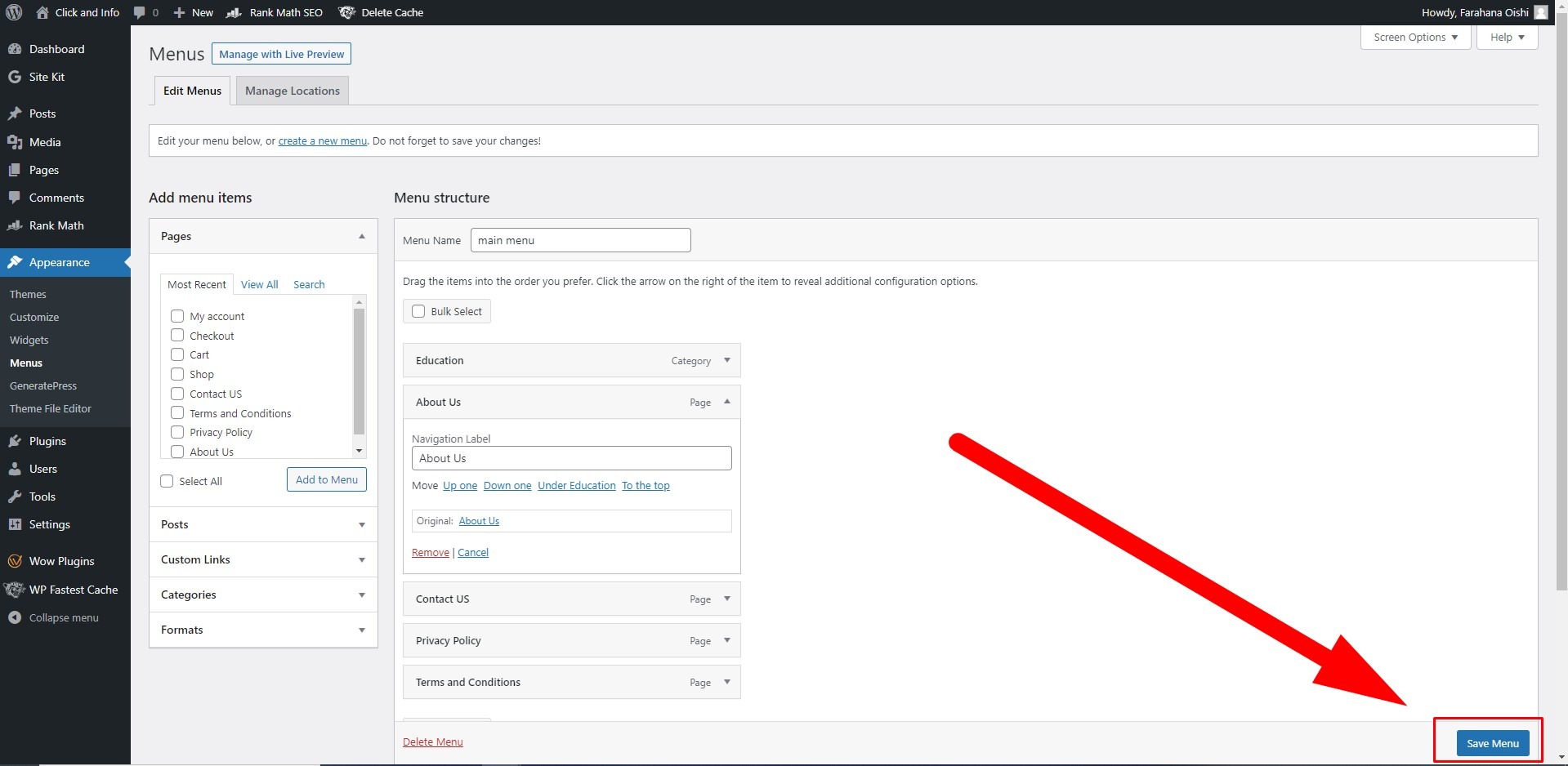Switch to the Manage Locations tab

tap(292, 91)
